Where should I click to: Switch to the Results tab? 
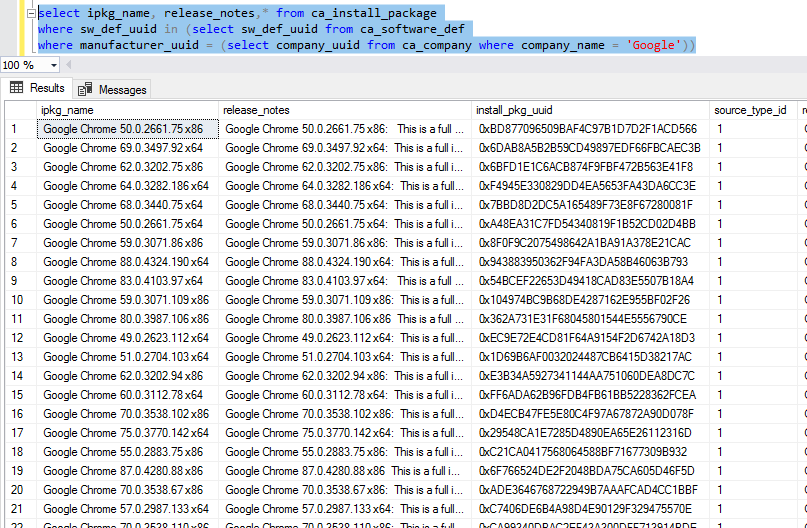(38, 88)
